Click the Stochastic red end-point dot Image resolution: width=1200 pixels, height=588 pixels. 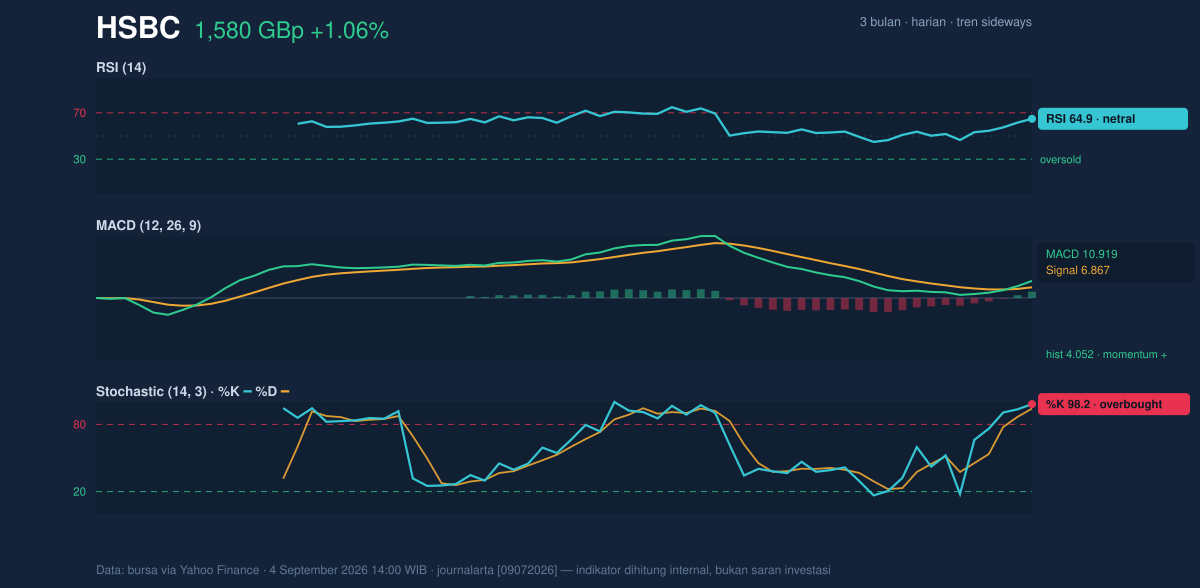pyautogui.click(x=1032, y=404)
